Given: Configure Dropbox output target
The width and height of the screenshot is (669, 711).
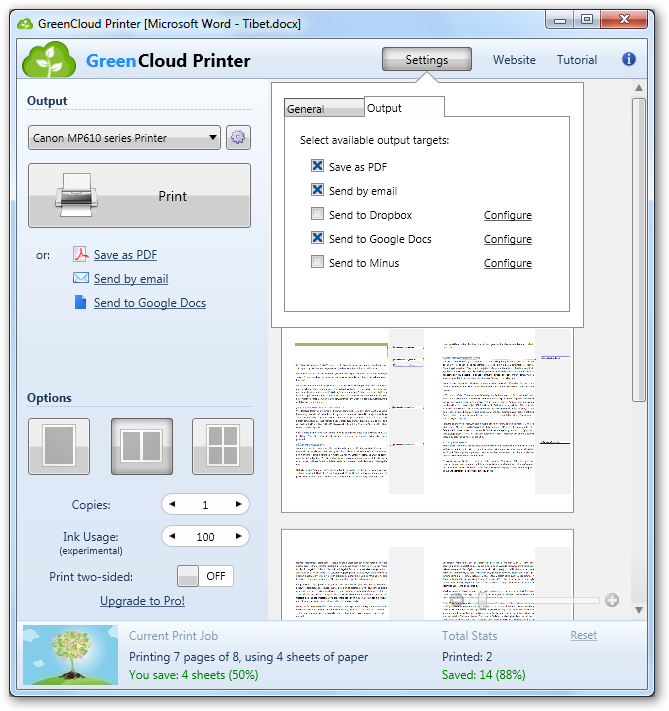Looking at the screenshot, I should click(x=508, y=215).
